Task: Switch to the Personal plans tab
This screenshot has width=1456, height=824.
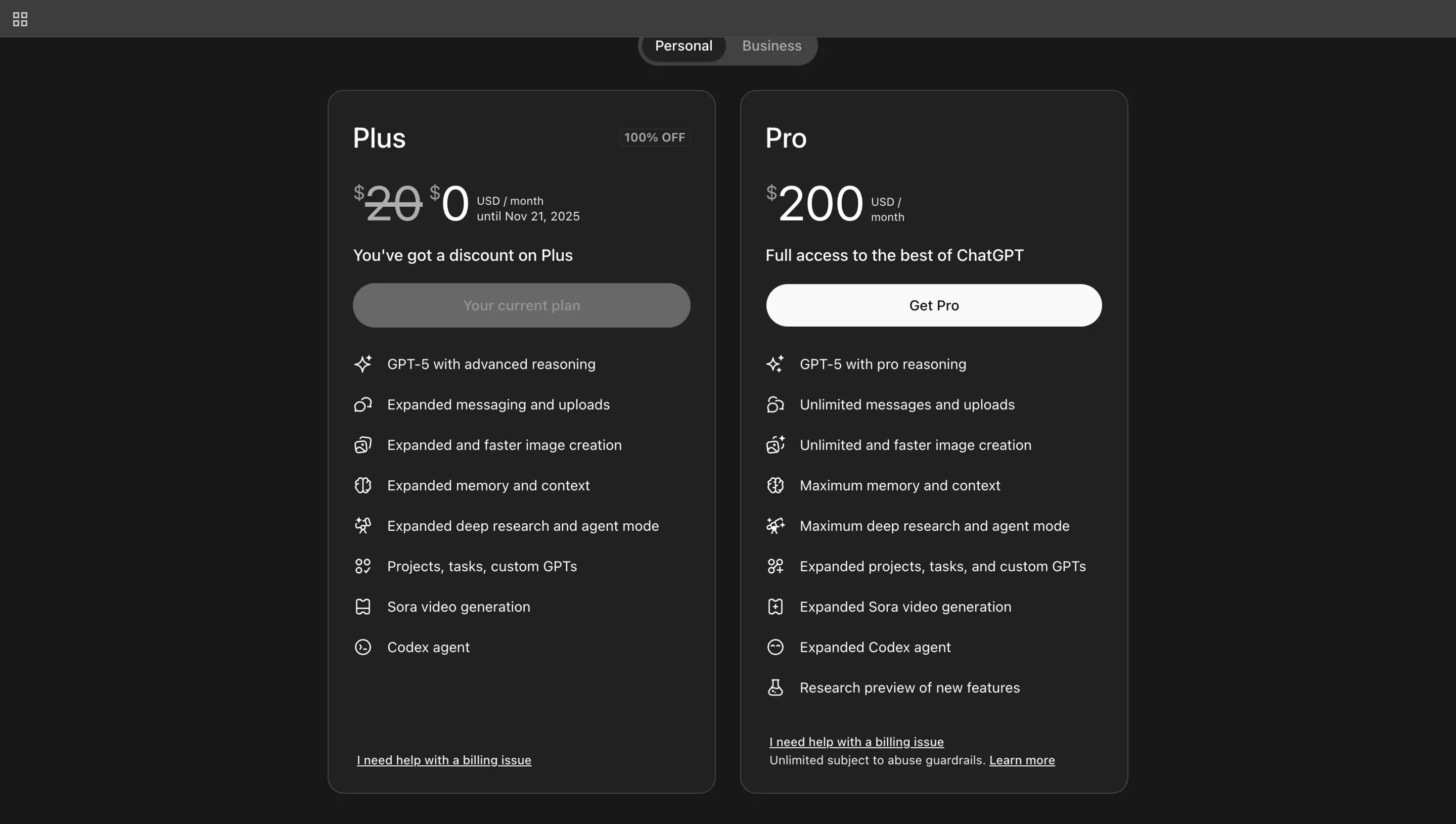Action: [684, 46]
